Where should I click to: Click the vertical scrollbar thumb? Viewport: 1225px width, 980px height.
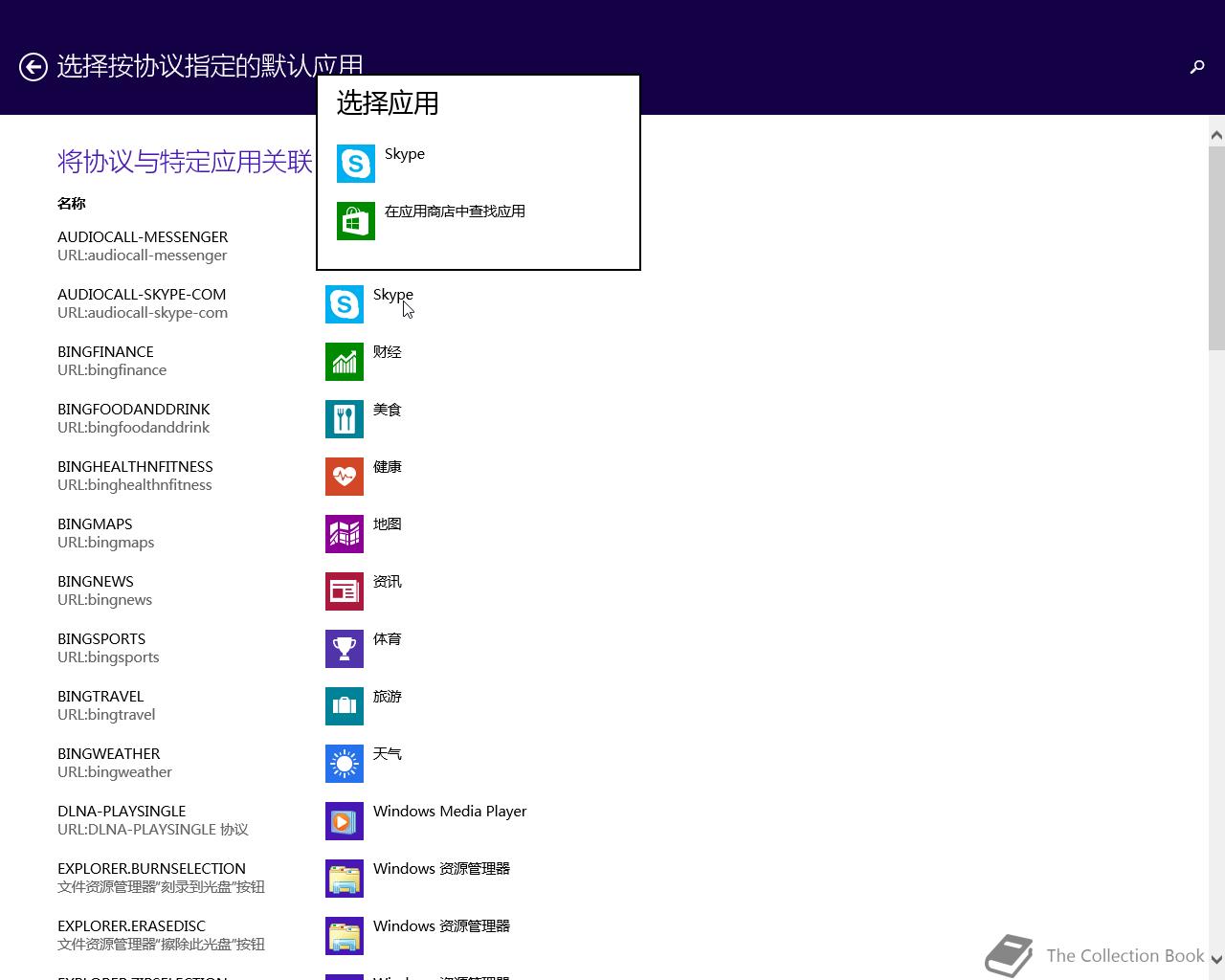coord(1216,249)
